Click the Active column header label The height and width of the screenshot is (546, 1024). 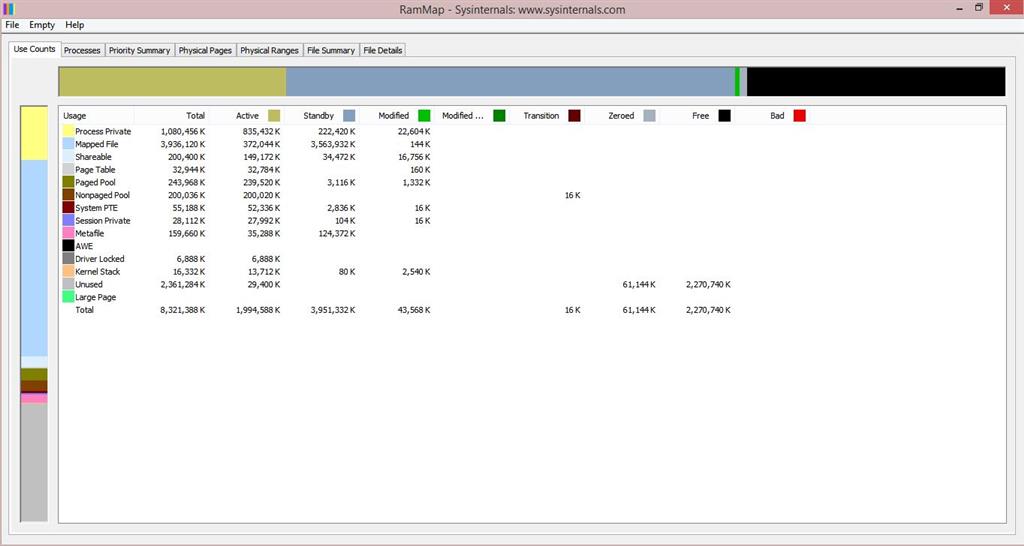[247, 116]
